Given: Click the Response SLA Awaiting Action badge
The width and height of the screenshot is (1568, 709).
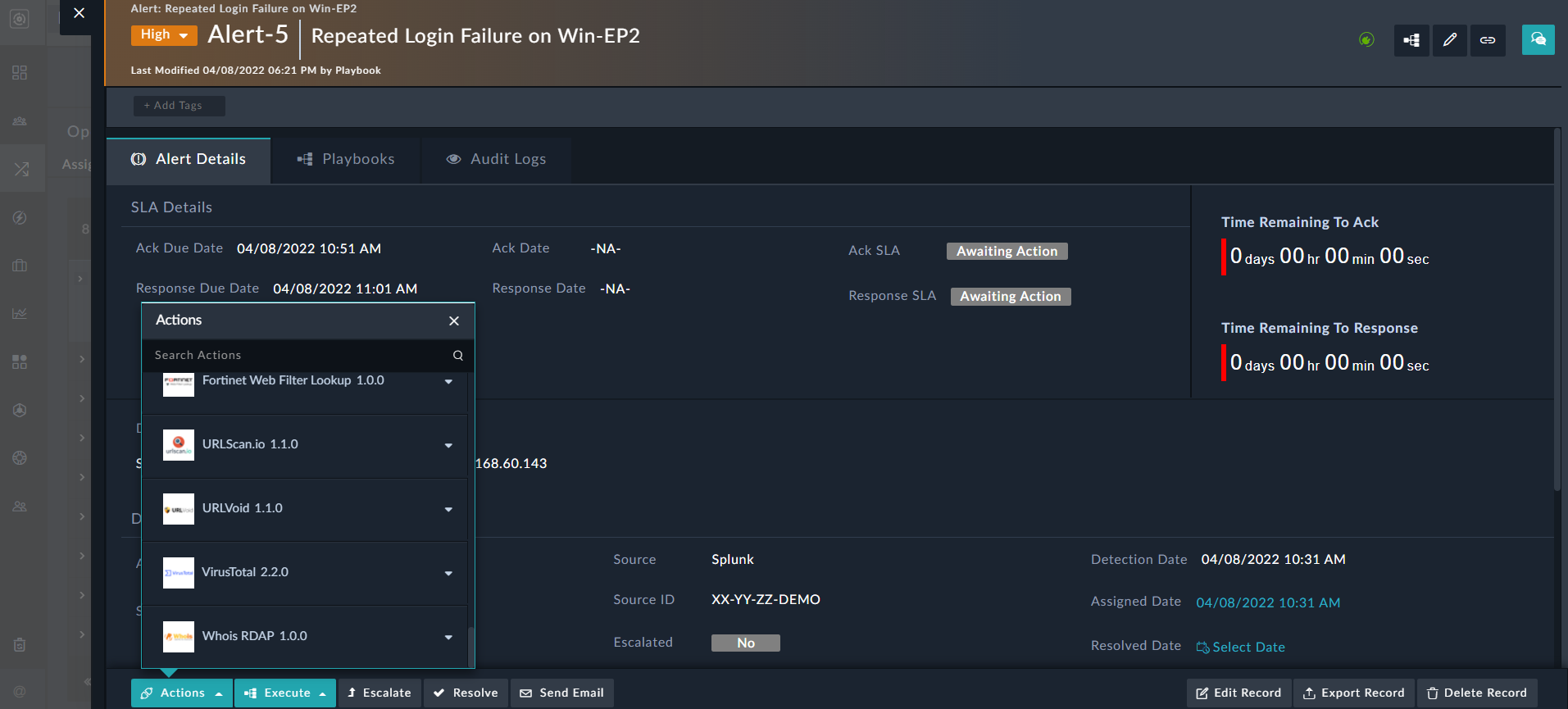Looking at the screenshot, I should click(1011, 297).
